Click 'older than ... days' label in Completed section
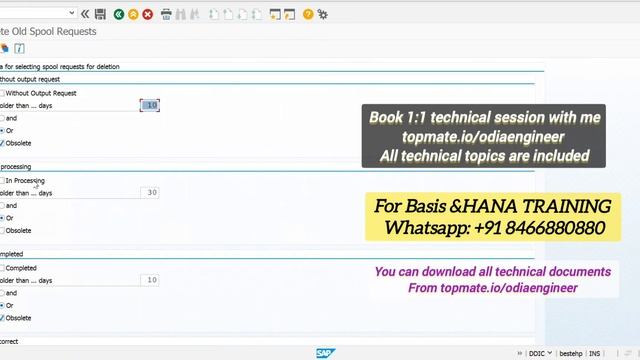 [x=26, y=280]
